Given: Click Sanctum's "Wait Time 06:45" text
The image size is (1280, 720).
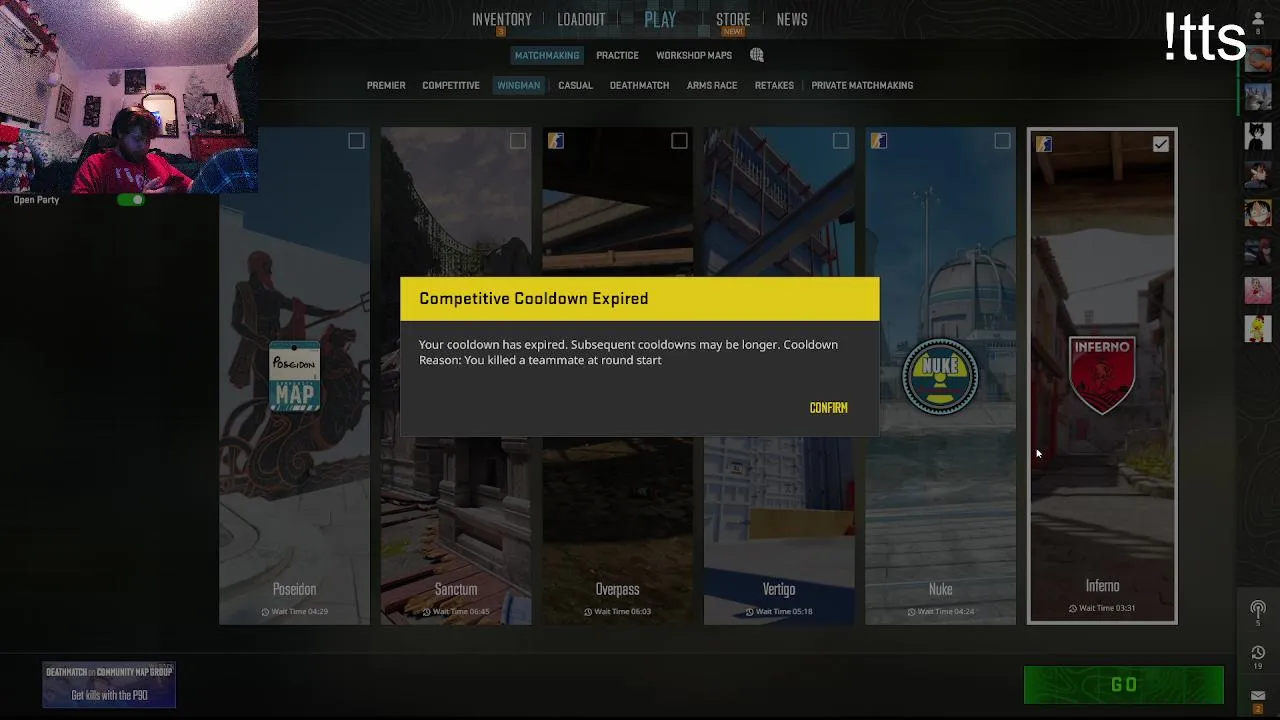Looking at the screenshot, I should point(461,611).
